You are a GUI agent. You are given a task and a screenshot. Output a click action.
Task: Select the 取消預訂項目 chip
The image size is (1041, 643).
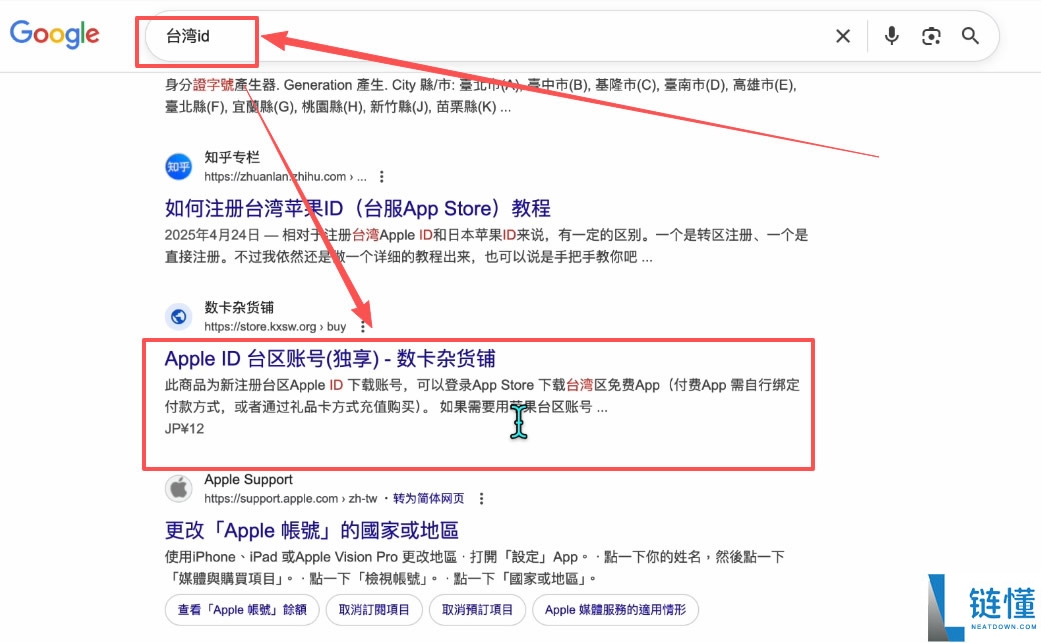click(477, 610)
